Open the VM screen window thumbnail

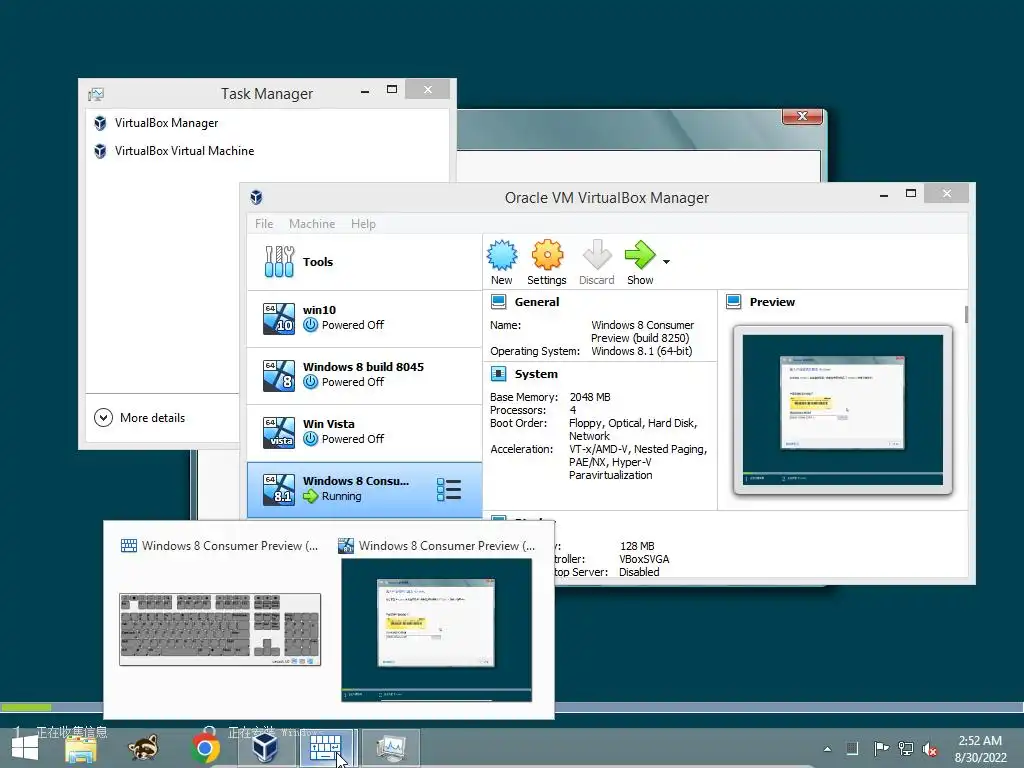pos(436,630)
